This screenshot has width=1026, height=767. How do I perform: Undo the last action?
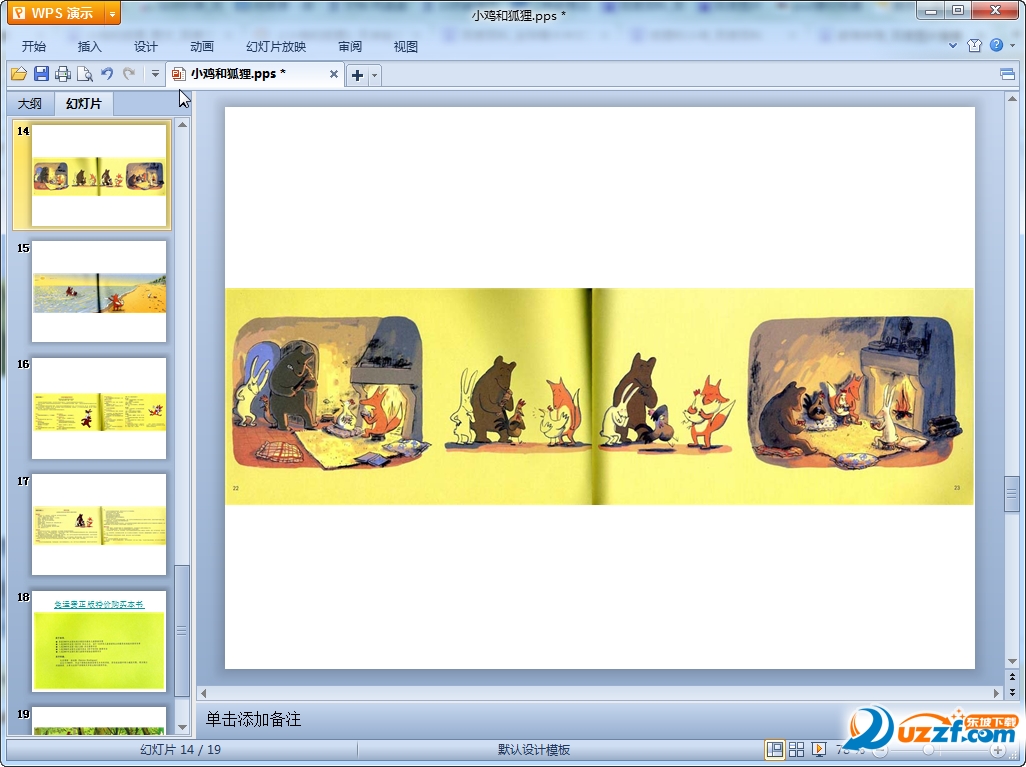click(107, 74)
